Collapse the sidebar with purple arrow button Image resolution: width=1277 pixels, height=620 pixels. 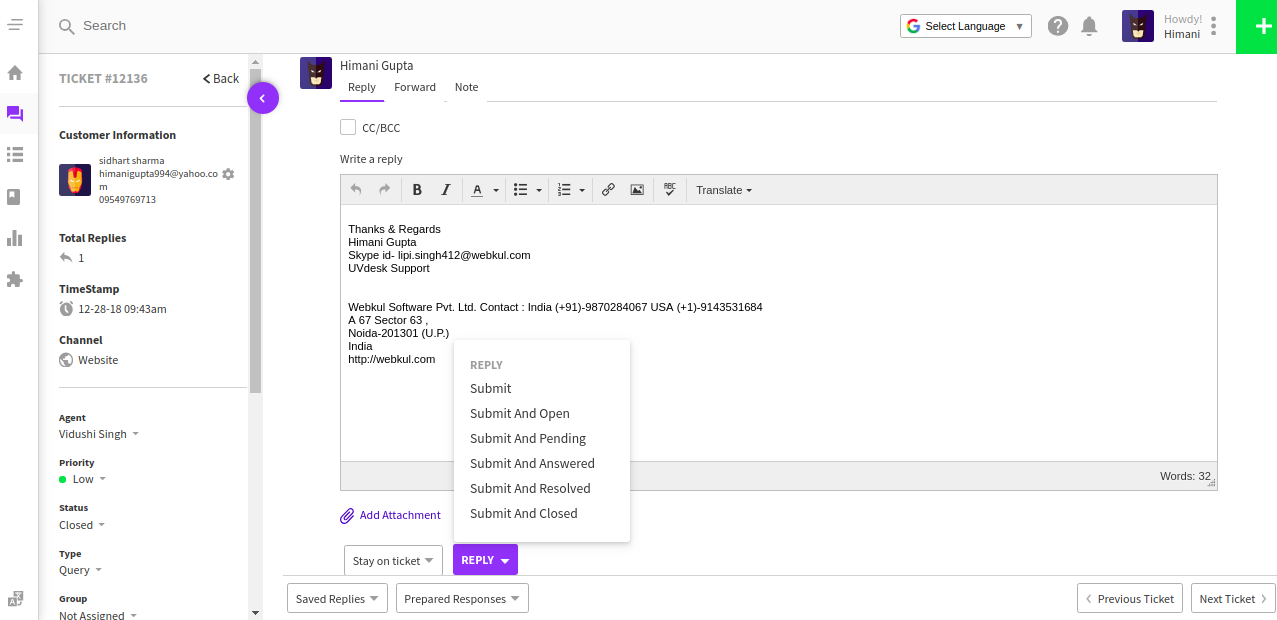263,98
